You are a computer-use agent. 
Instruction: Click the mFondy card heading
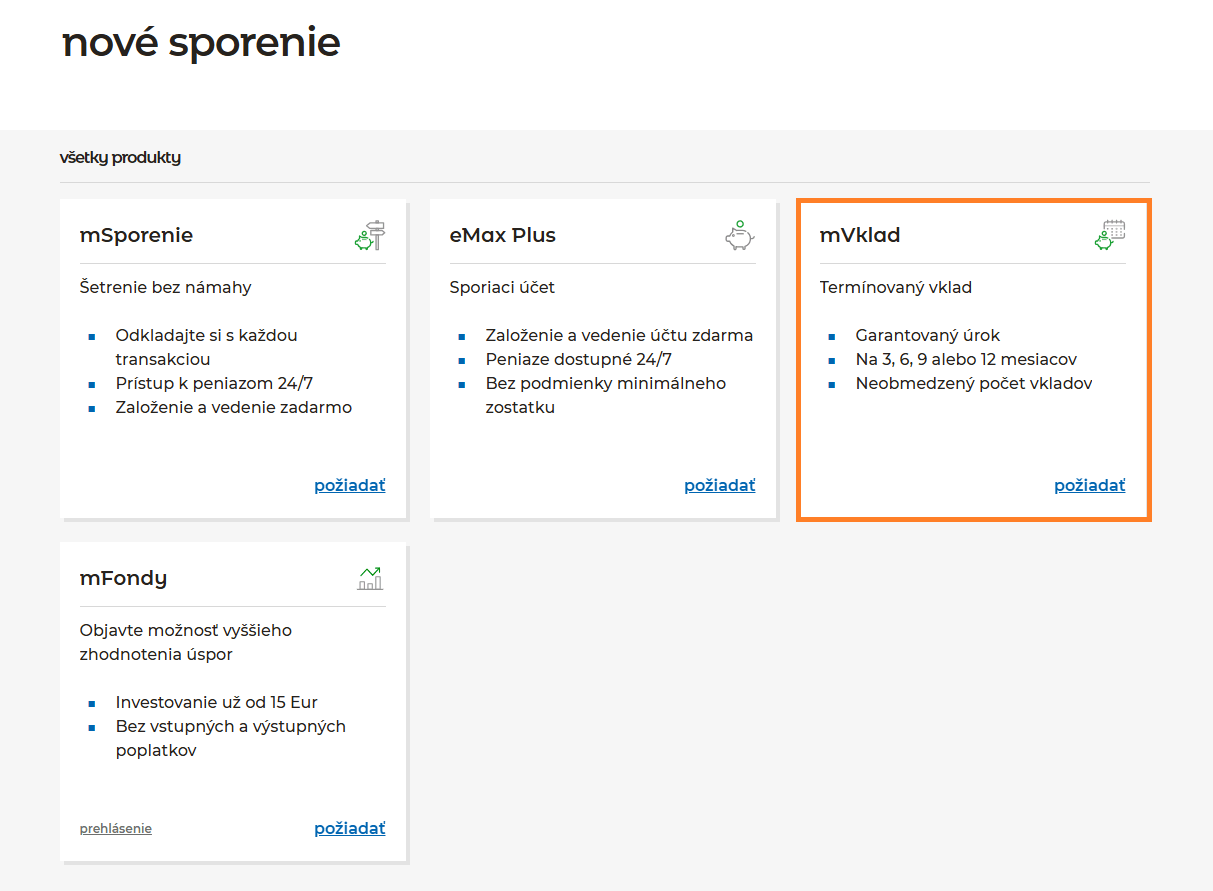[123, 578]
